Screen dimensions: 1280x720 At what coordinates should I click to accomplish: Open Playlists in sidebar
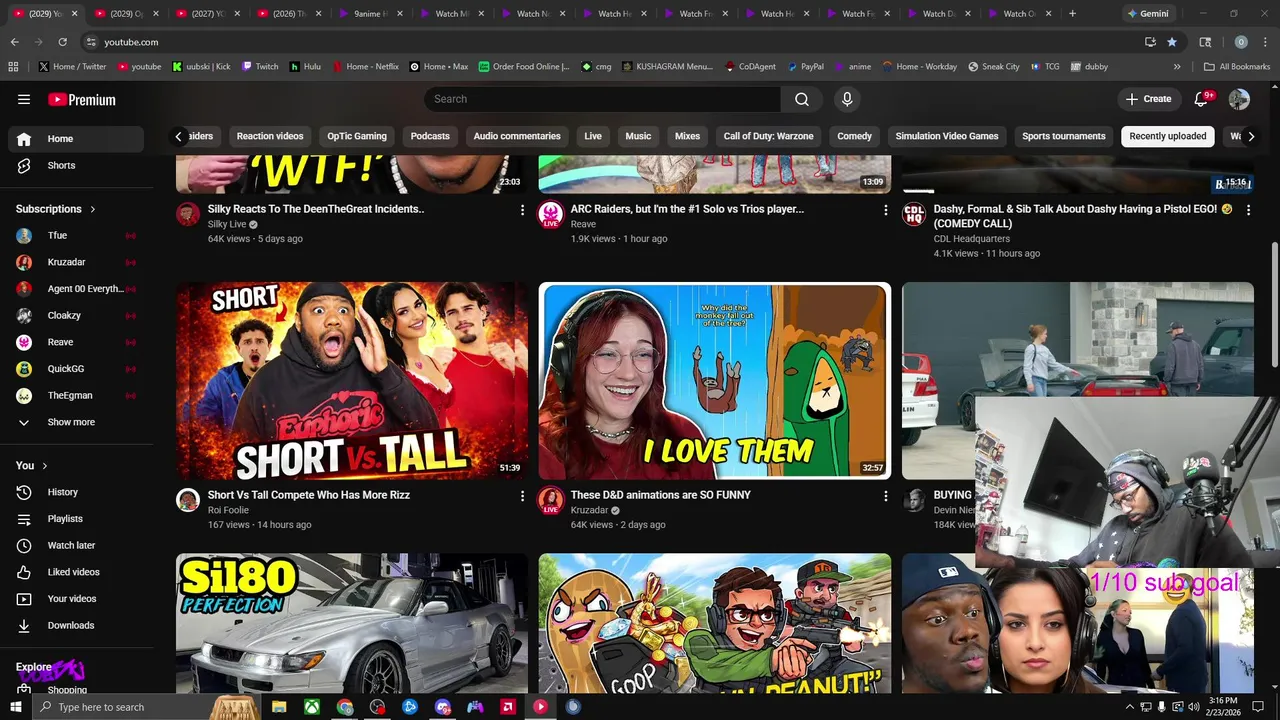(76, 519)
